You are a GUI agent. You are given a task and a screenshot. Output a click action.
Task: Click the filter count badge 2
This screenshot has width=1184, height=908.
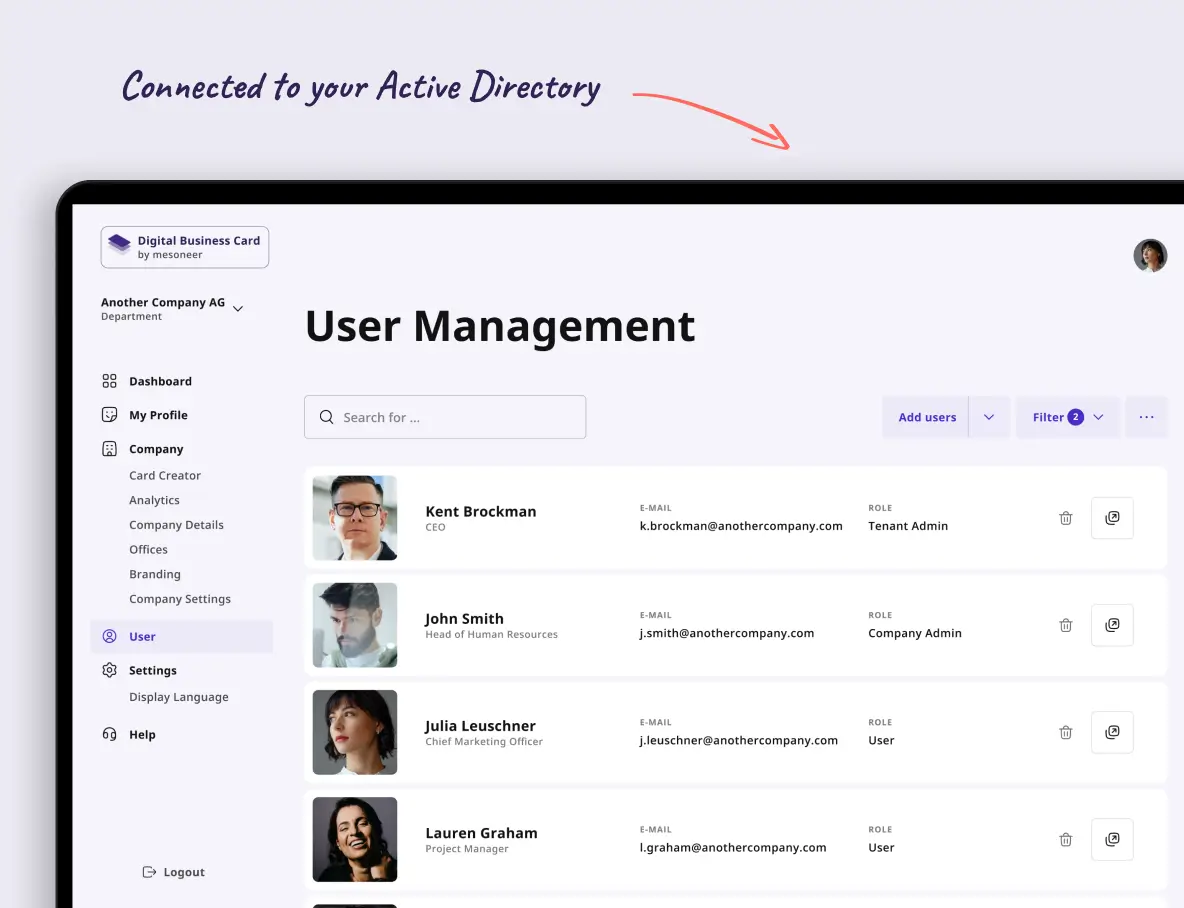click(1075, 417)
